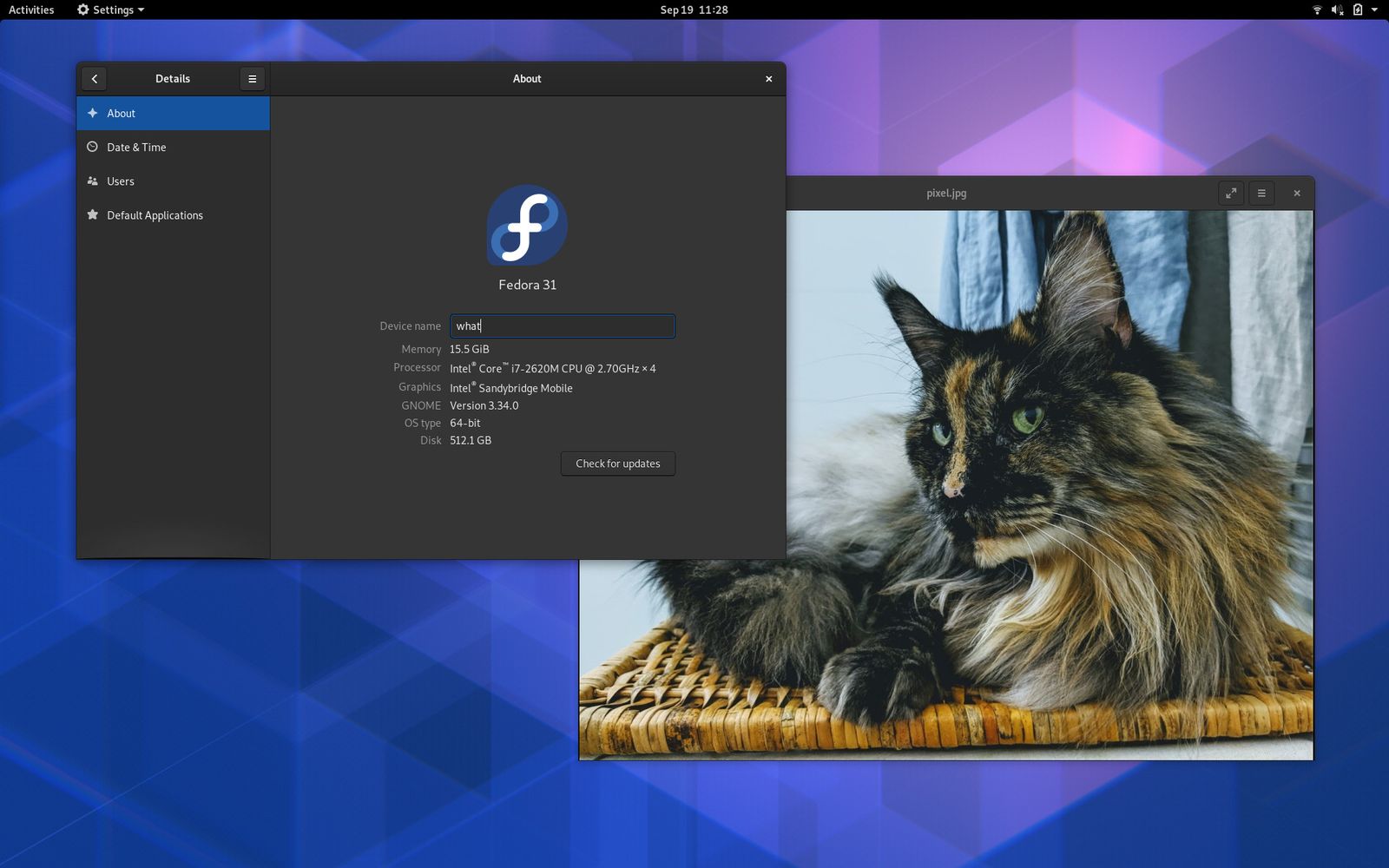Click the Fedora logo in About panel
This screenshot has height=868, width=1389.
click(526, 225)
